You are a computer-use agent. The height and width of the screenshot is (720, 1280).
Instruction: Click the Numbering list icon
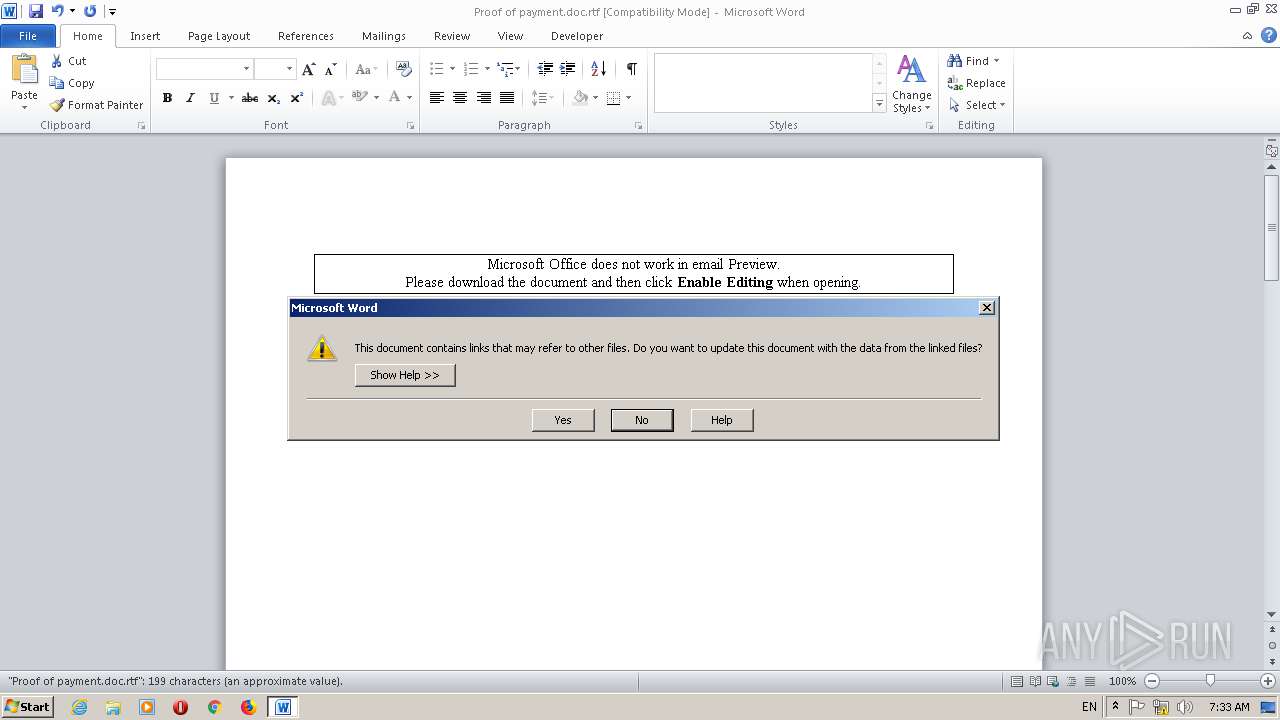[471, 69]
